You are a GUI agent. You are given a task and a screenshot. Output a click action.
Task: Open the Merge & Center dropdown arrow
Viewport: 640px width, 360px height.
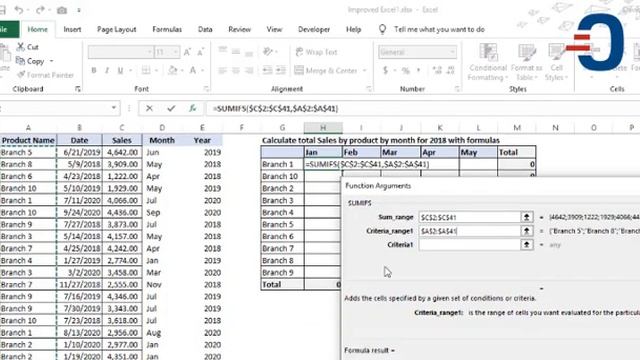[x=364, y=71]
